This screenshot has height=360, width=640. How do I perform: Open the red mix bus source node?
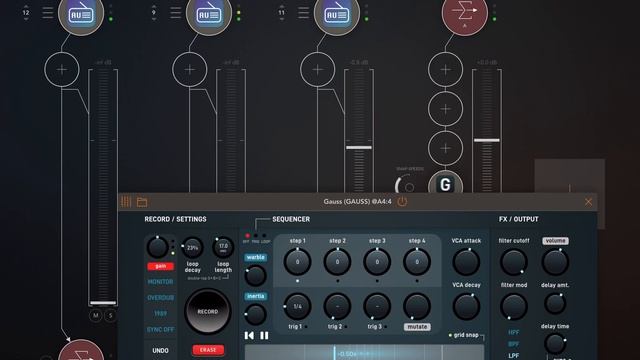[x=464, y=13]
